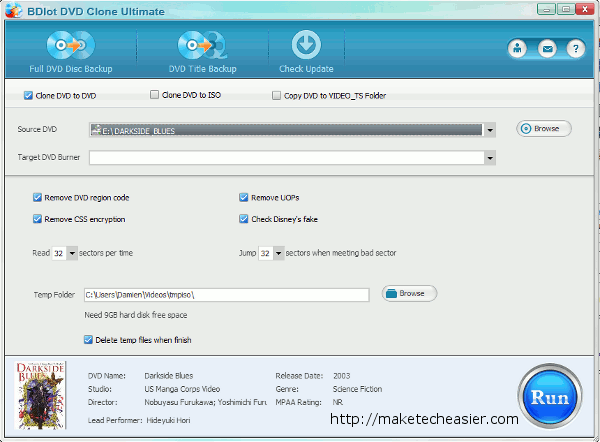The width and height of the screenshot is (600, 442).
Task: Toggle Remove DVD region code
Action: pos(37,197)
